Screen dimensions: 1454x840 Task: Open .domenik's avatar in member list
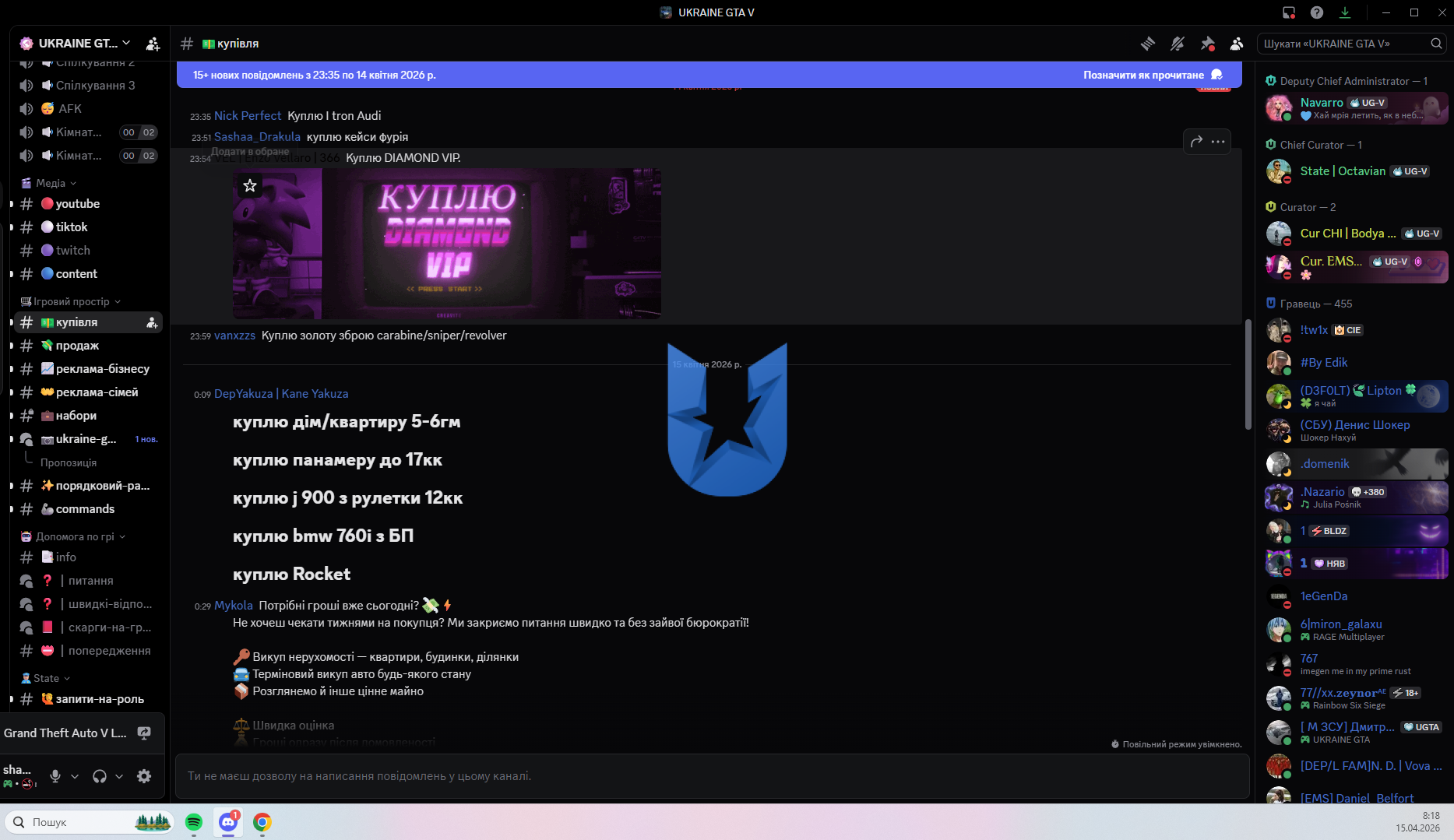pos(1279,464)
